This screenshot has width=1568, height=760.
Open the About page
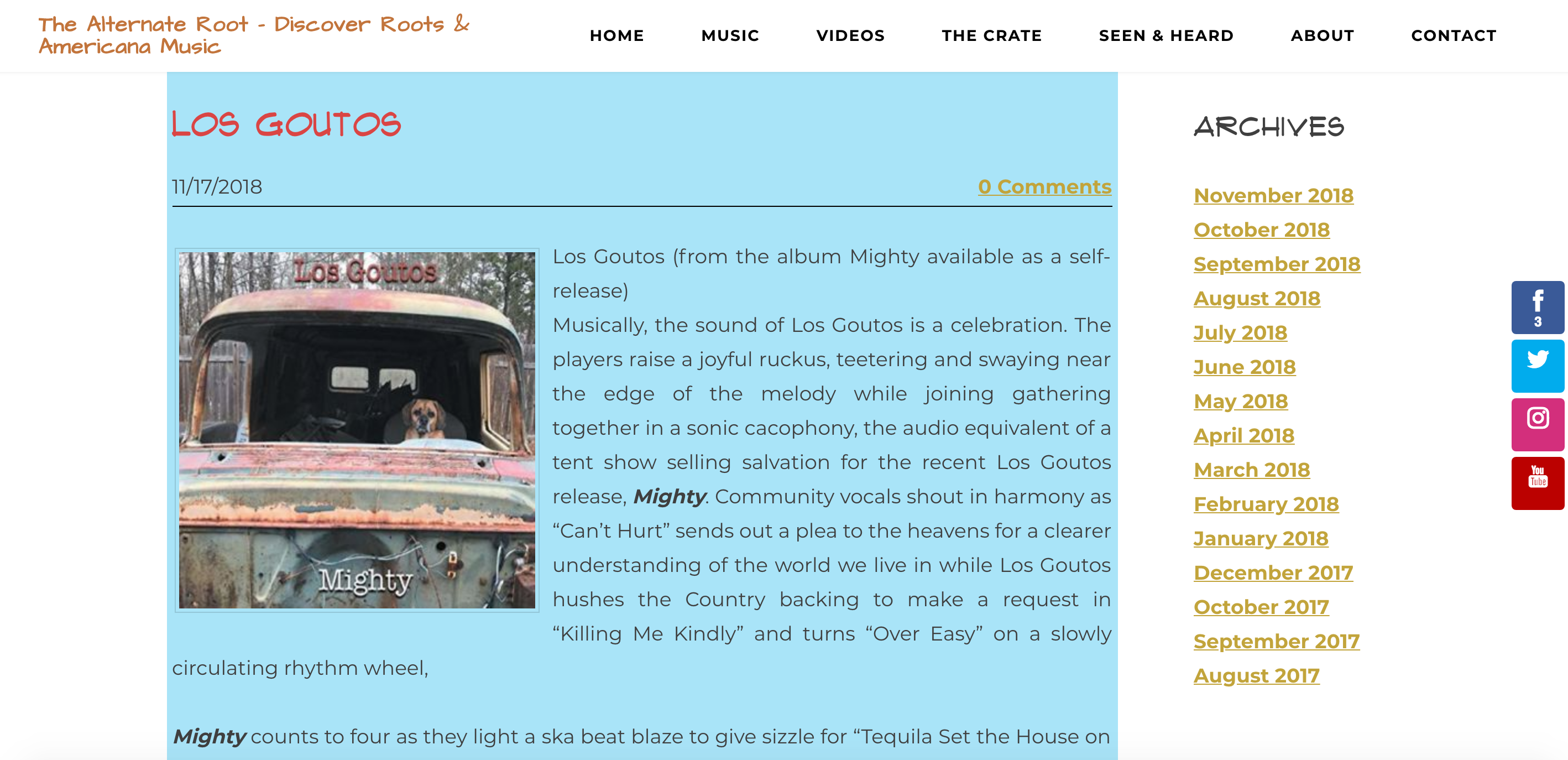(1322, 36)
